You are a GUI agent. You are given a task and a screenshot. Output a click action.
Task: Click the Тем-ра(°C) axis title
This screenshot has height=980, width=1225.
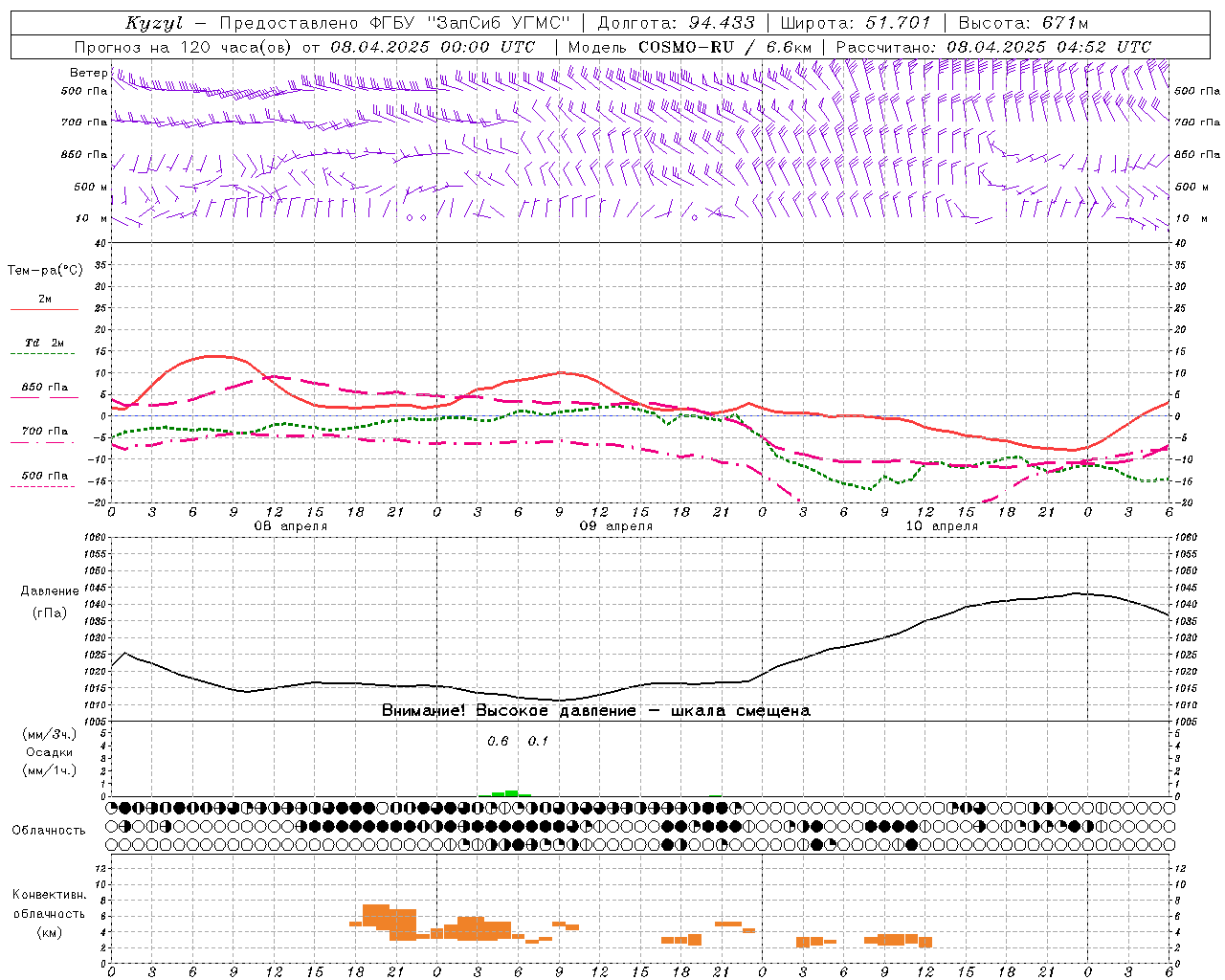click(45, 271)
